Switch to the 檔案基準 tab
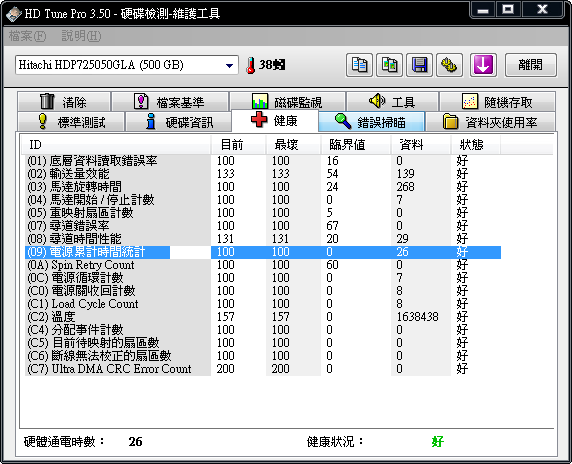This screenshot has width=572, height=464. (x=170, y=102)
